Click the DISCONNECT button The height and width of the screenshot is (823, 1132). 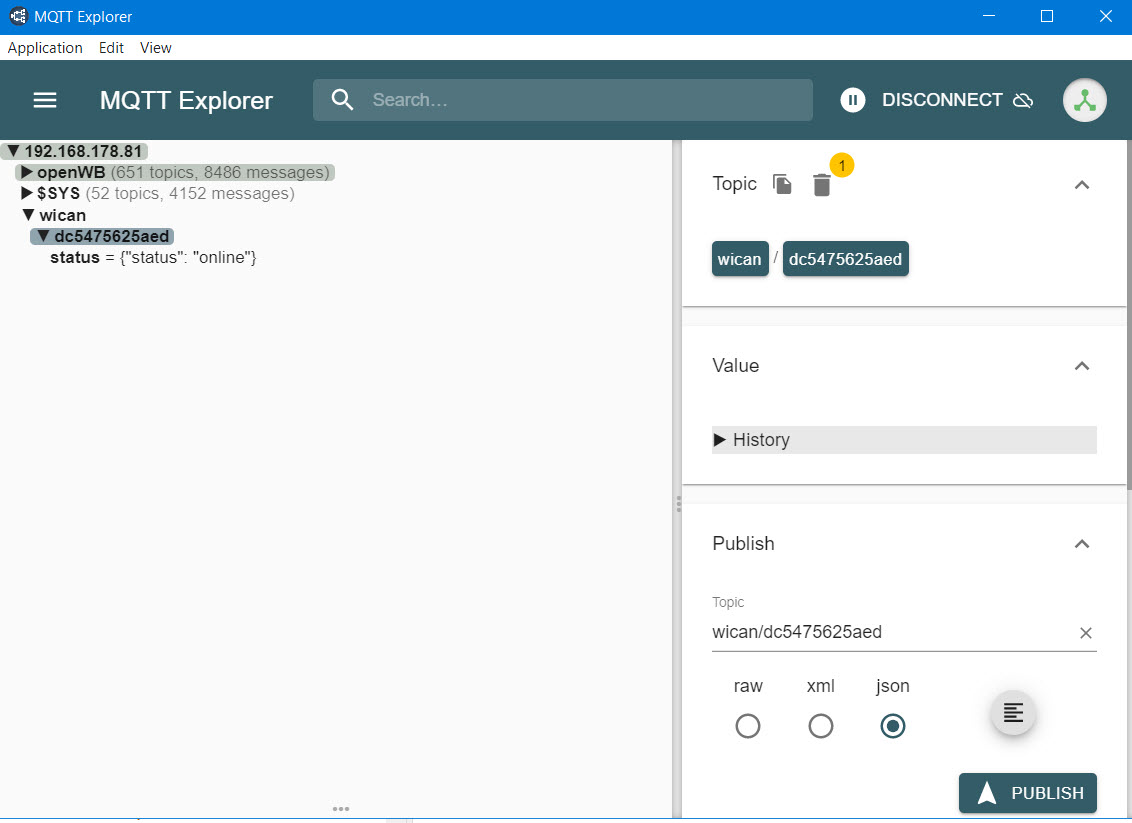[x=957, y=100]
